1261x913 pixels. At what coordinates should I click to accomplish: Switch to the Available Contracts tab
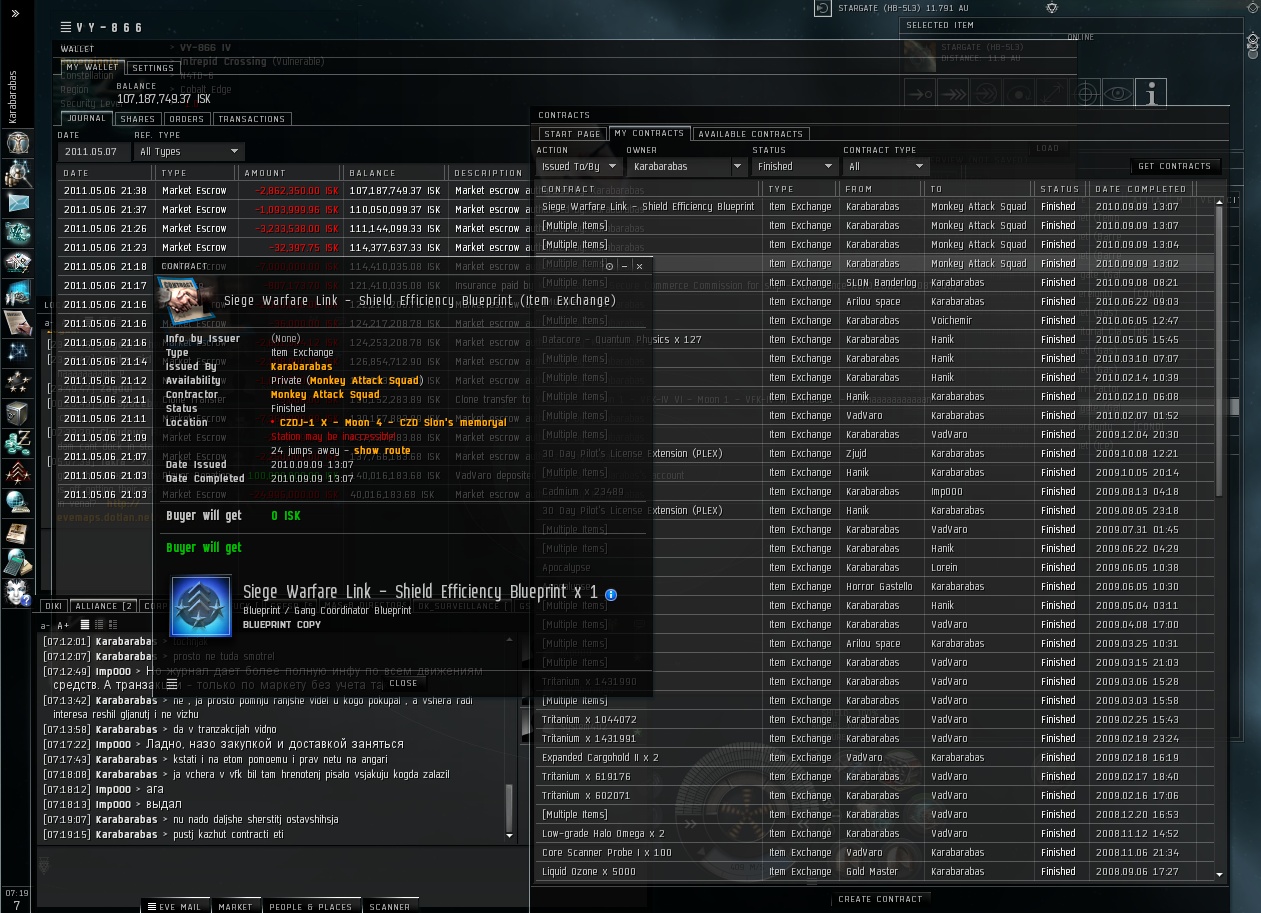coord(750,134)
